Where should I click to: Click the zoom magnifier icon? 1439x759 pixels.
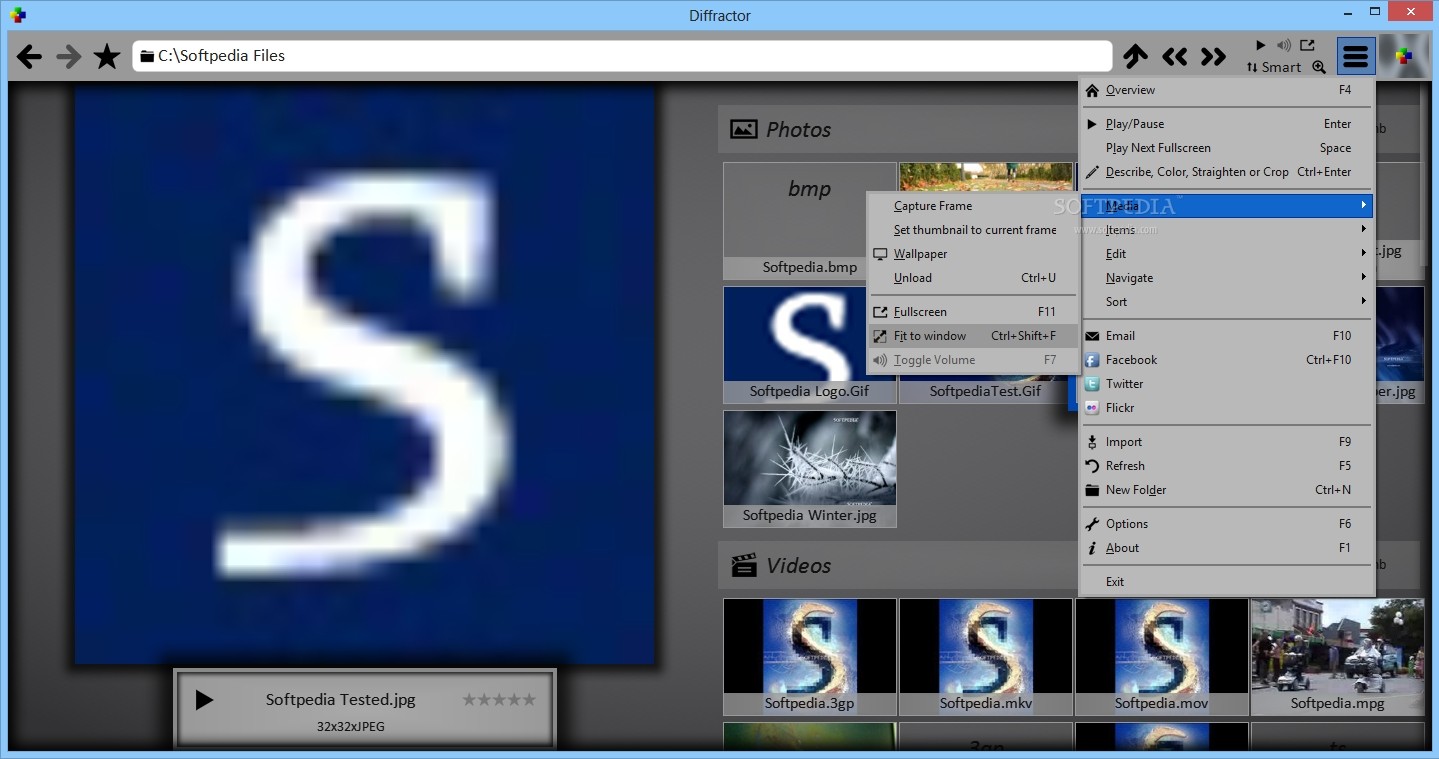click(1319, 67)
